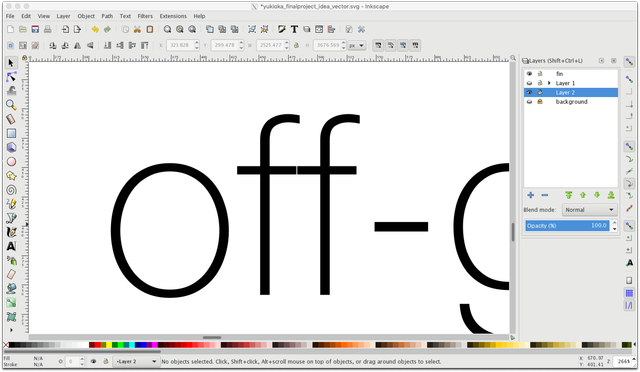Toggle visibility eye of Layer 1

click(x=529, y=83)
